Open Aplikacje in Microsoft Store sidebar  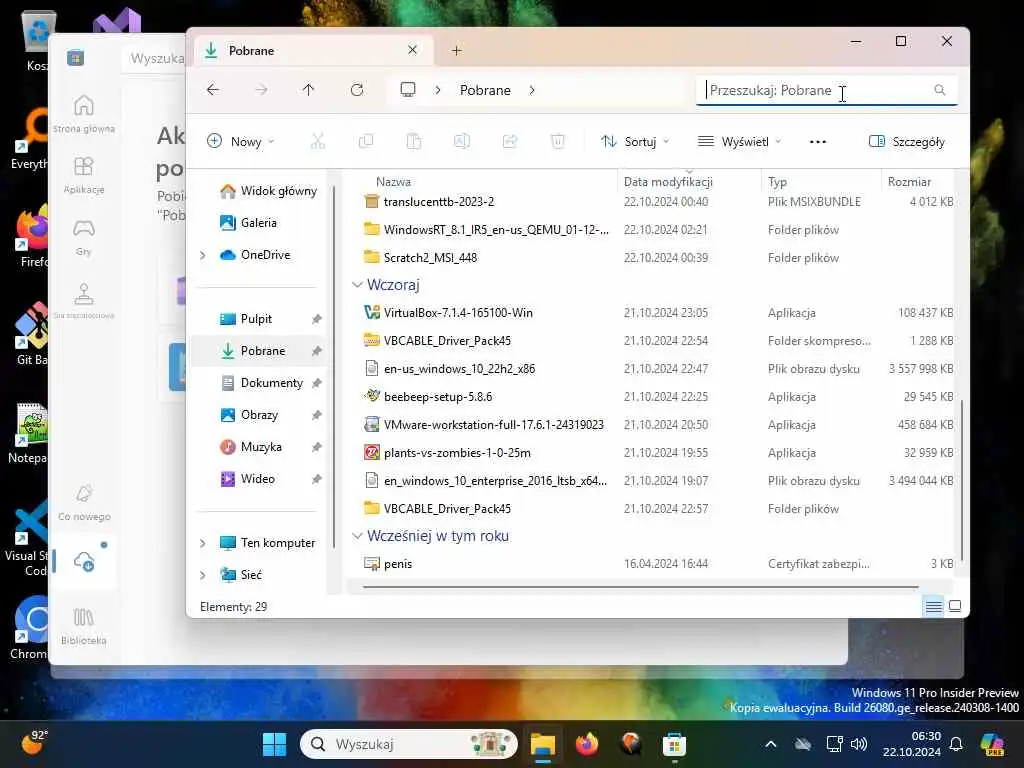pos(84,175)
